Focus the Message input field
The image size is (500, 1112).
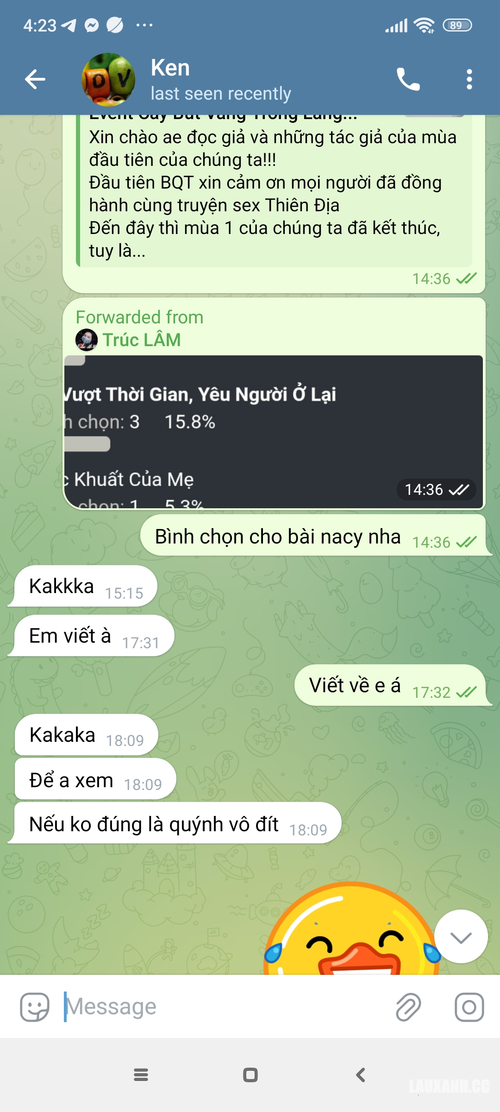pyautogui.click(x=223, y=1006)
